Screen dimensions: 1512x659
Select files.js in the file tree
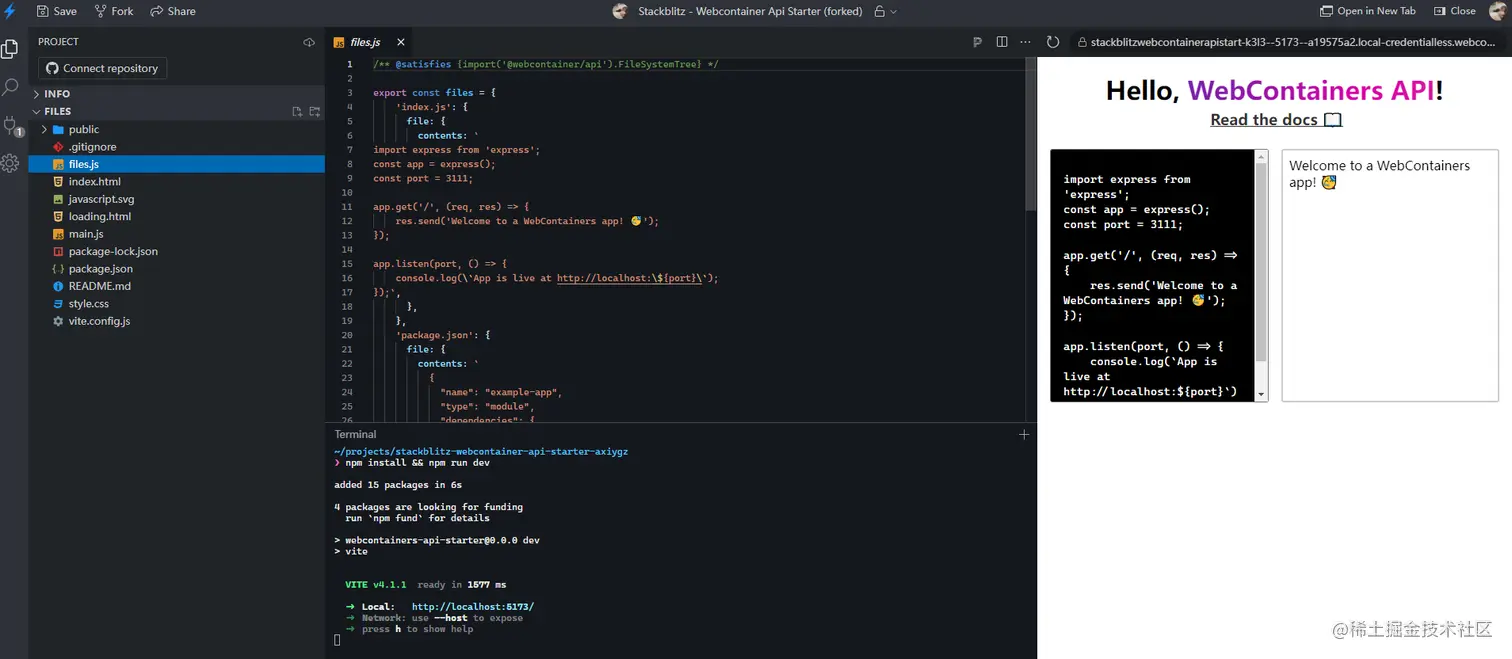pyautogui.click(x=176, y=164)
